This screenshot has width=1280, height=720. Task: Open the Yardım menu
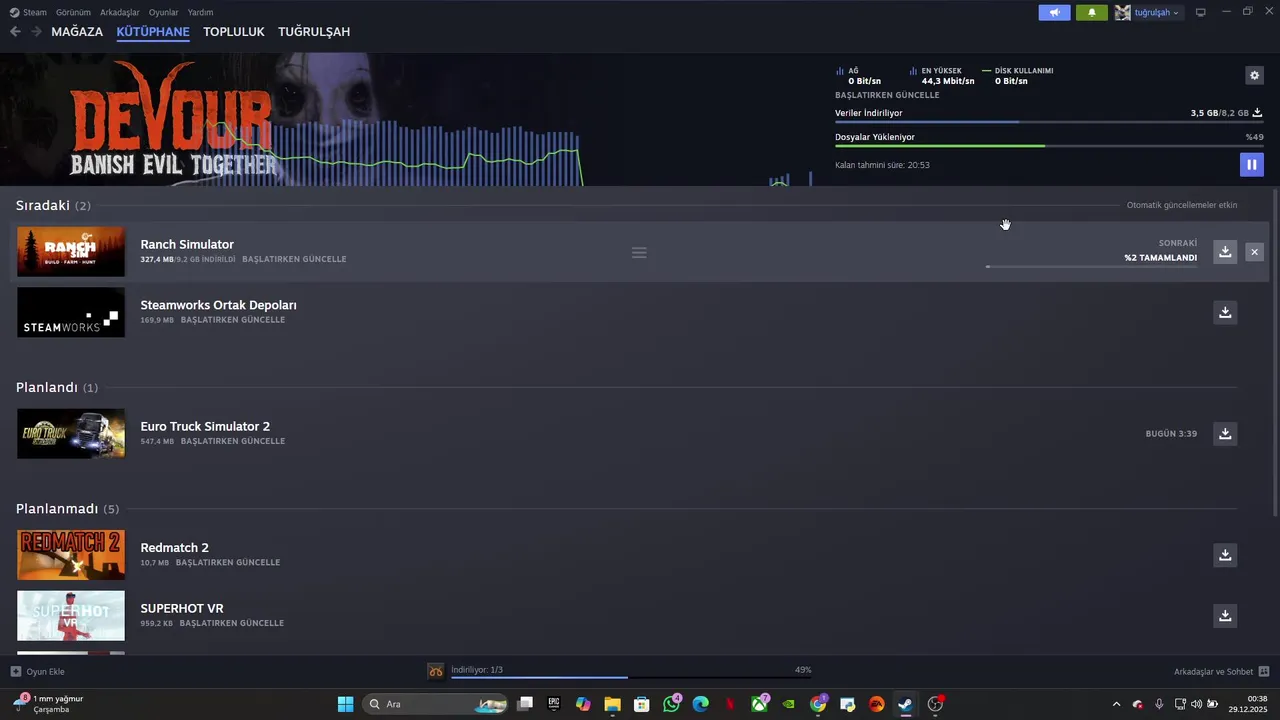[x=200, y=12]
